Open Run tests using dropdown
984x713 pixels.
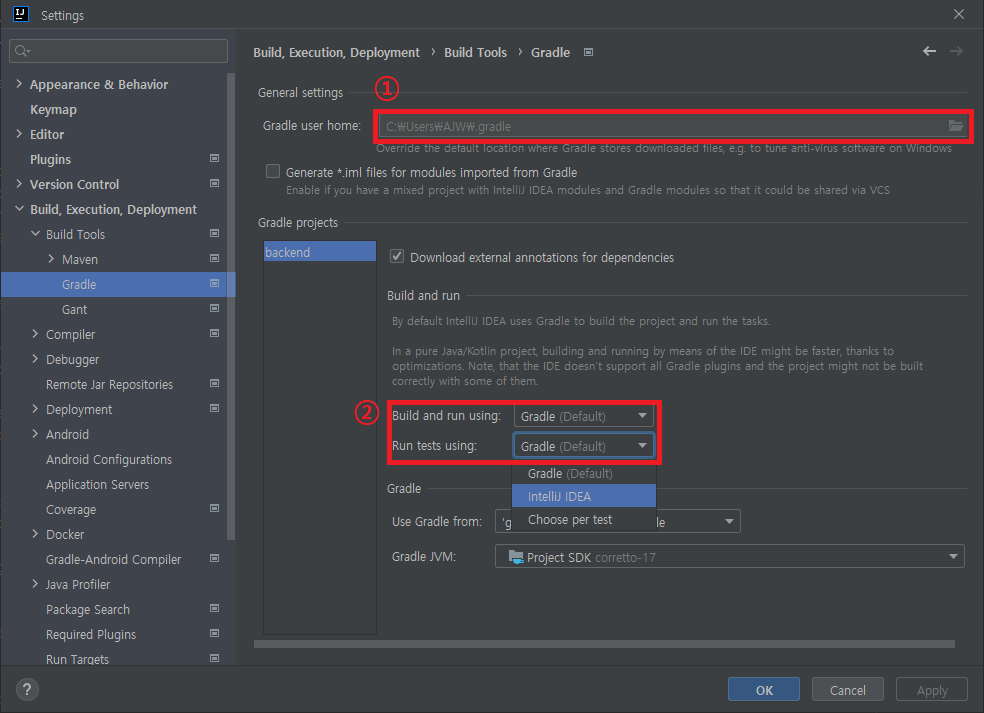(x=584, y=446)
